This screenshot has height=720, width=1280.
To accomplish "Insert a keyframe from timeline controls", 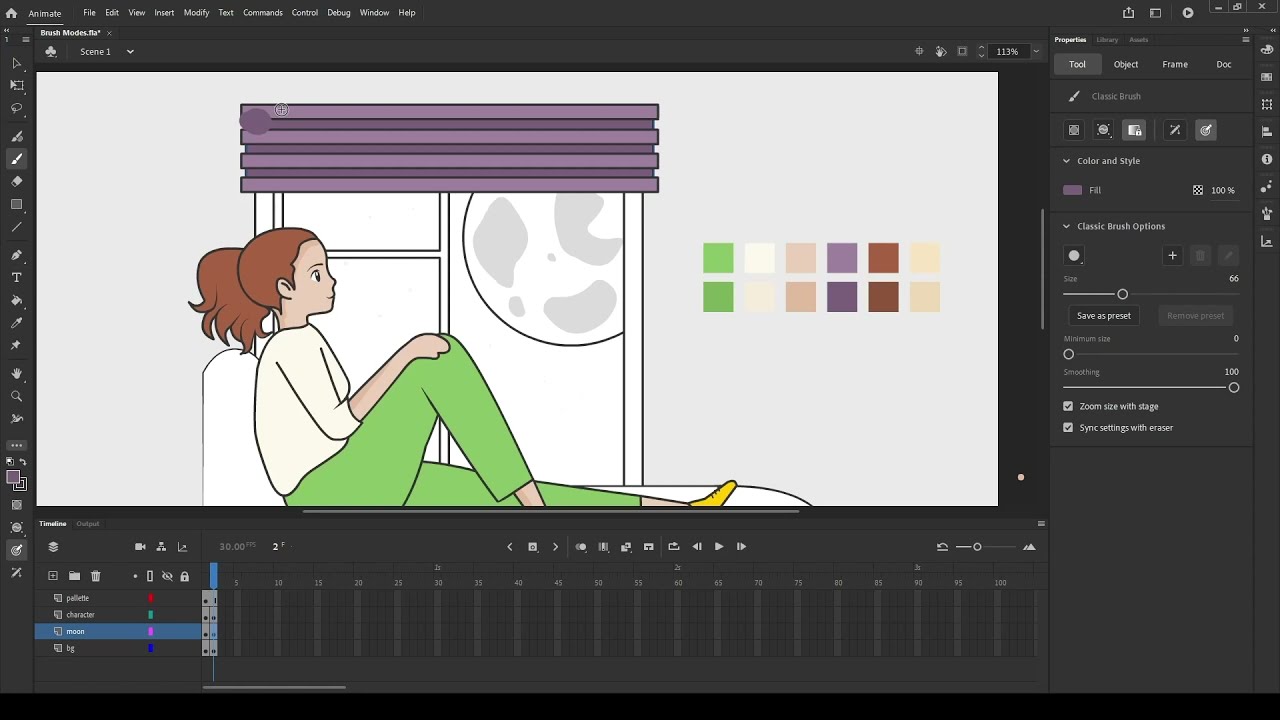I will pyautogui.click(x=532, y=547).
